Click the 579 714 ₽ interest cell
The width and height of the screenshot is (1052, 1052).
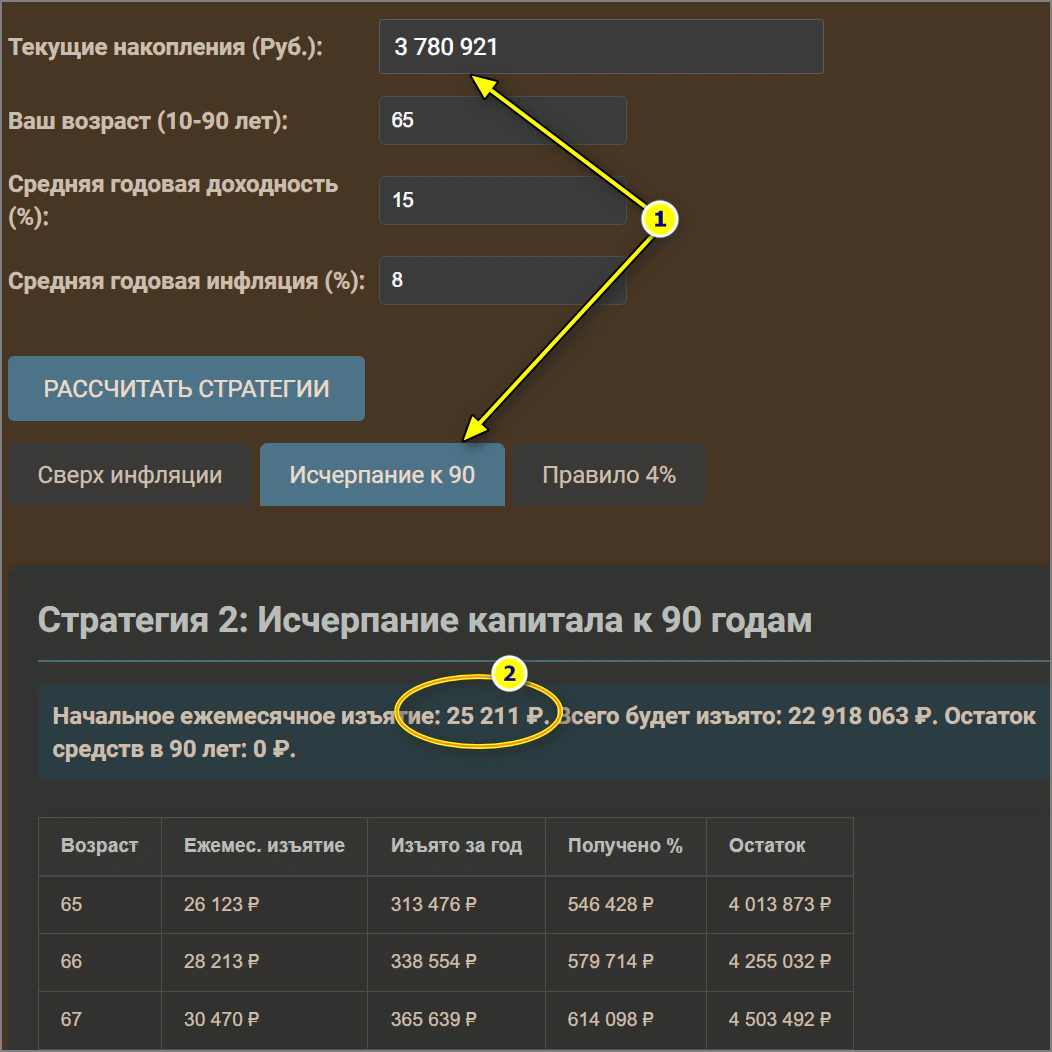(x=625, y=961)
